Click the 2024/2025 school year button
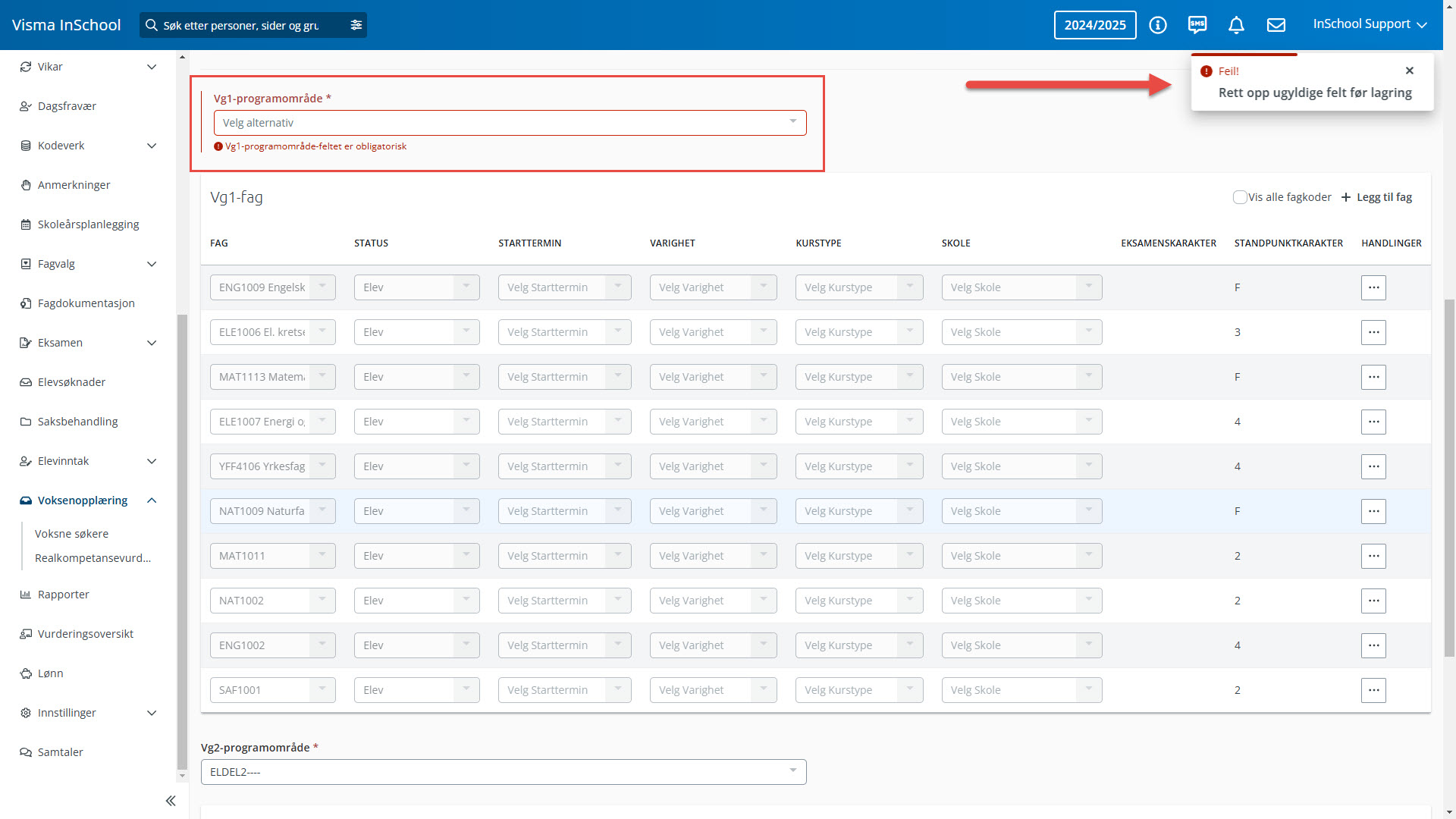Image resolution: width=1456 pixels, height=819 pixels. click(x=1094, y=25)
